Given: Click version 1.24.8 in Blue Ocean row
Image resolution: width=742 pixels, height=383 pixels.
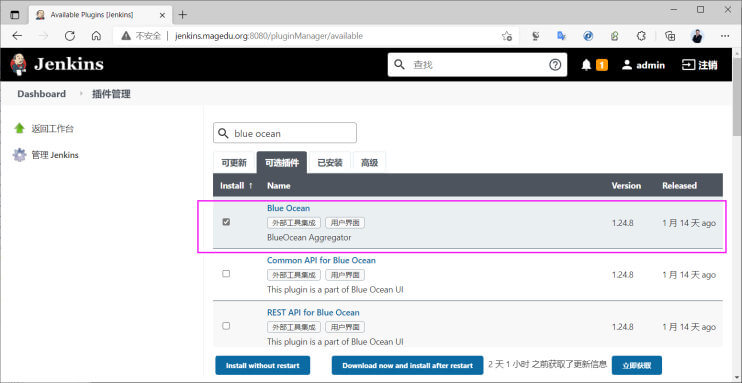Looking at the screenshot, I should pyautogui.click(x=622, y=223).
